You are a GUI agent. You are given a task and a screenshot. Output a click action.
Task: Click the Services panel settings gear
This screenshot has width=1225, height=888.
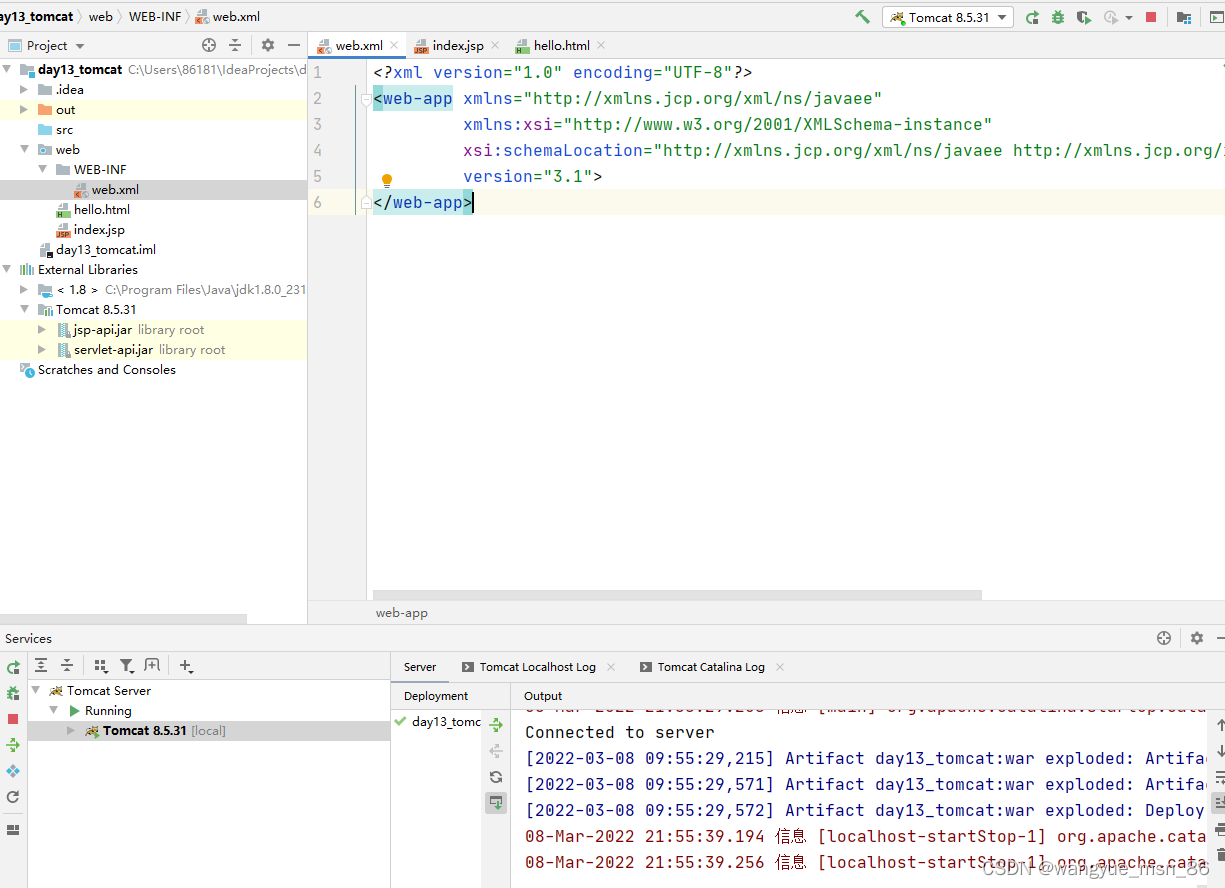[x=1197, y=638]
